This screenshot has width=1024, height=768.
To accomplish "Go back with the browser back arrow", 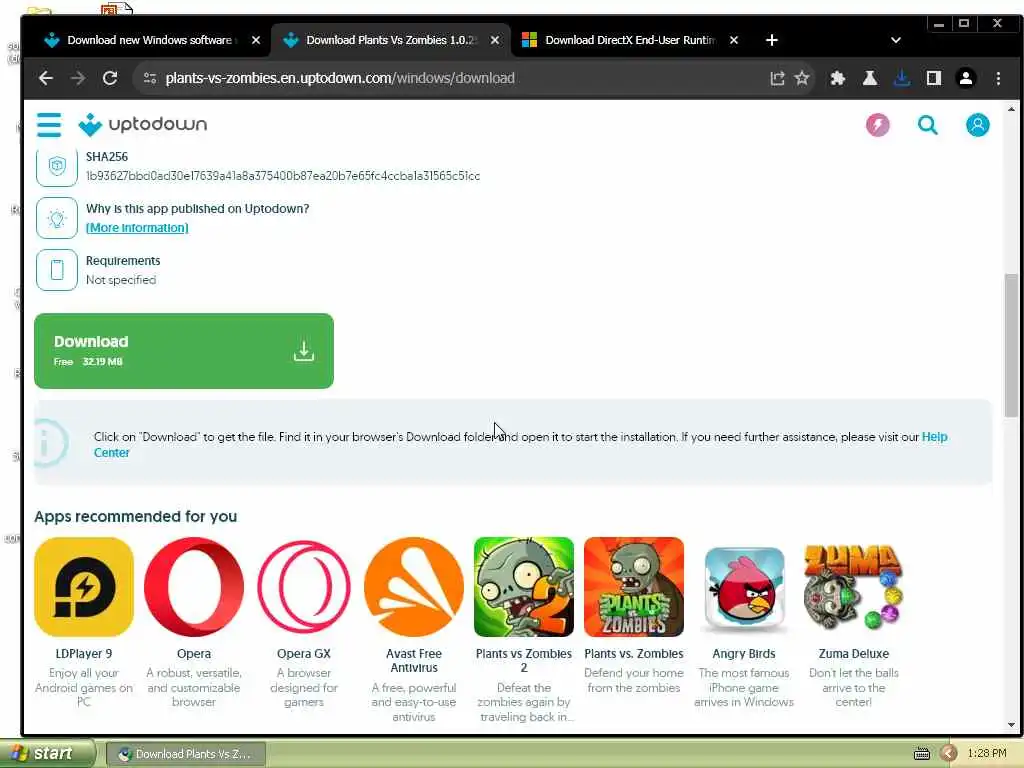I will [x=46, y=78].
